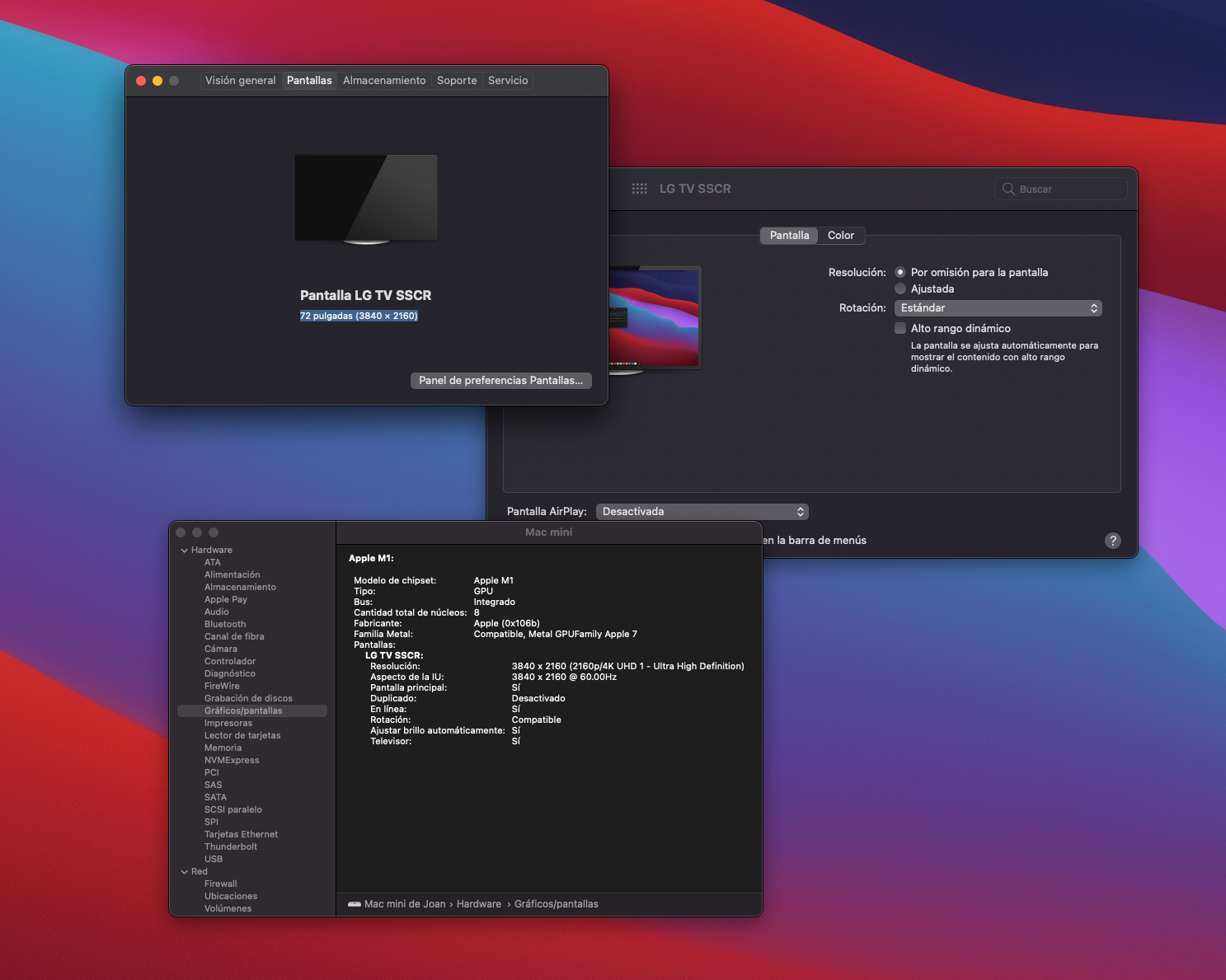Select the 'Pantalla' tab in display preferences
This screenshot has width=1226, height=980.
[789, 235]
